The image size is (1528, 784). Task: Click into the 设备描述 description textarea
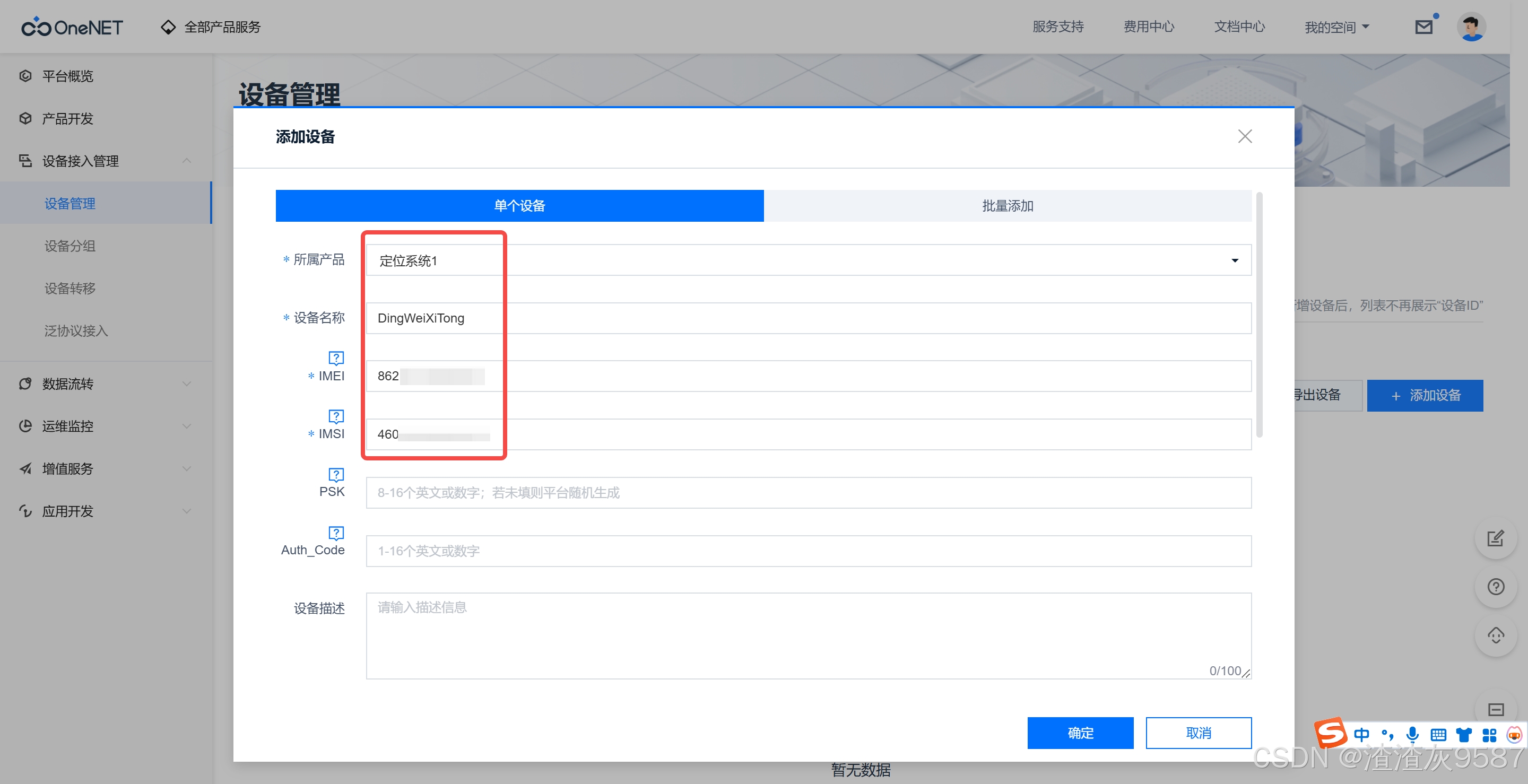(808, 634)
